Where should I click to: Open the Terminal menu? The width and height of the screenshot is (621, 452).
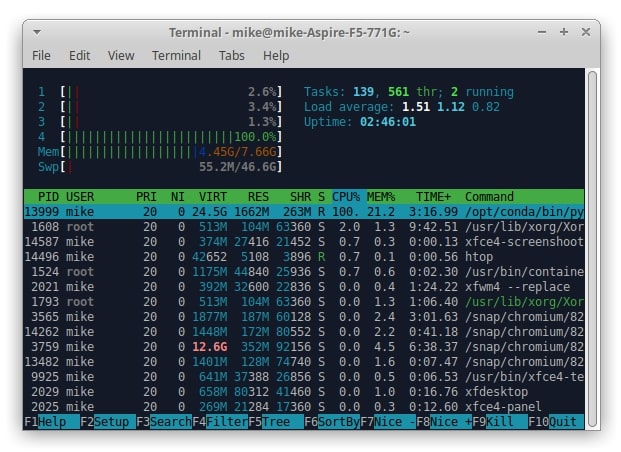[x=176, y=55]
